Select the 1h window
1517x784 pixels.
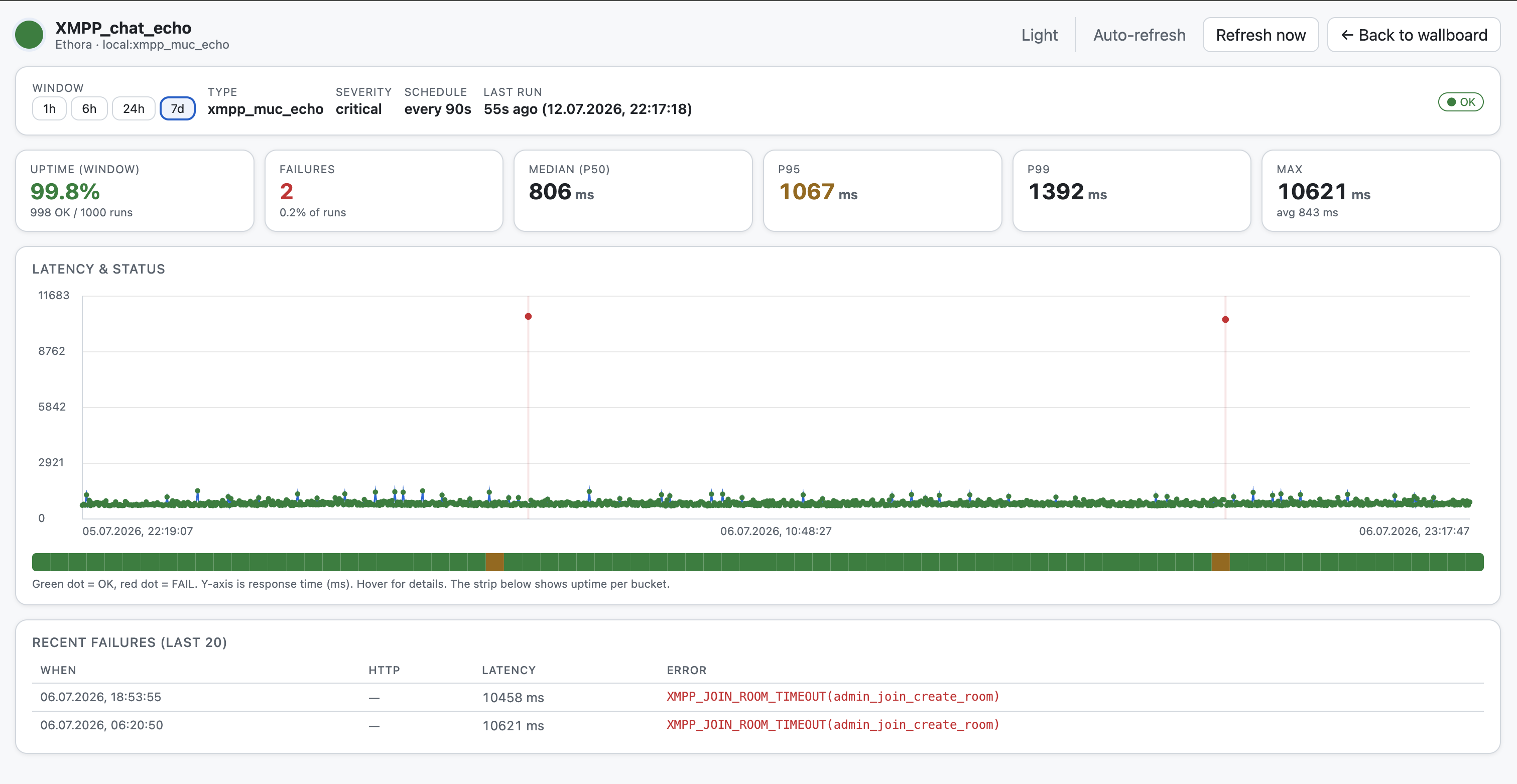point(50,108)
